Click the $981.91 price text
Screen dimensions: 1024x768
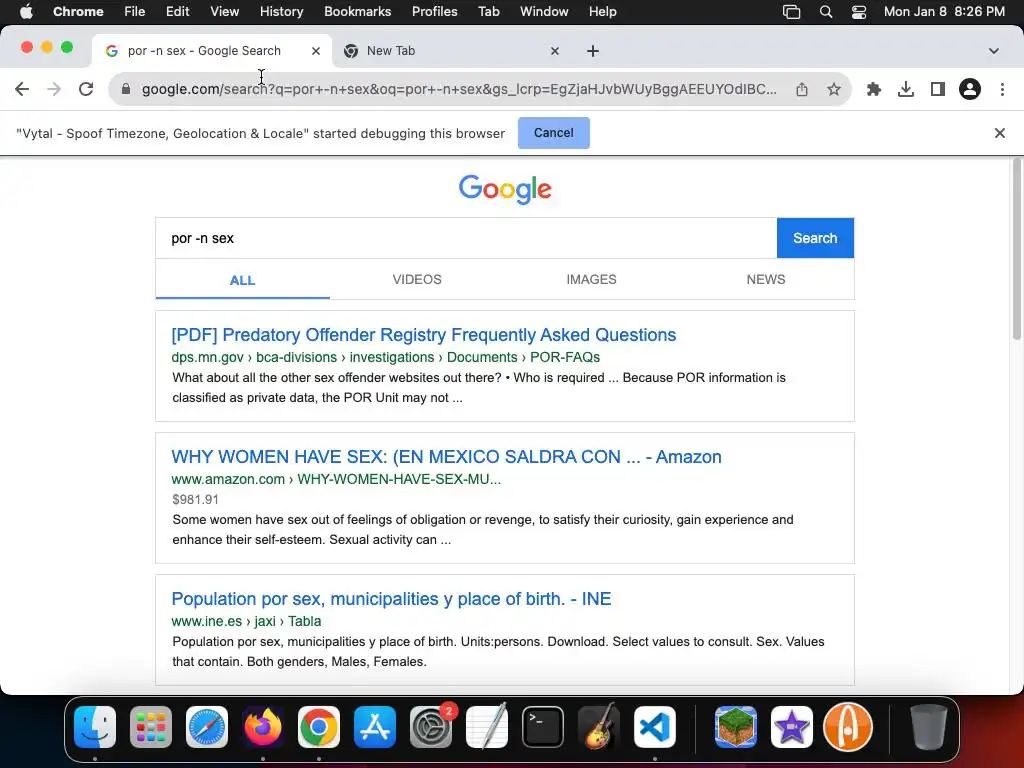(195, 500)
